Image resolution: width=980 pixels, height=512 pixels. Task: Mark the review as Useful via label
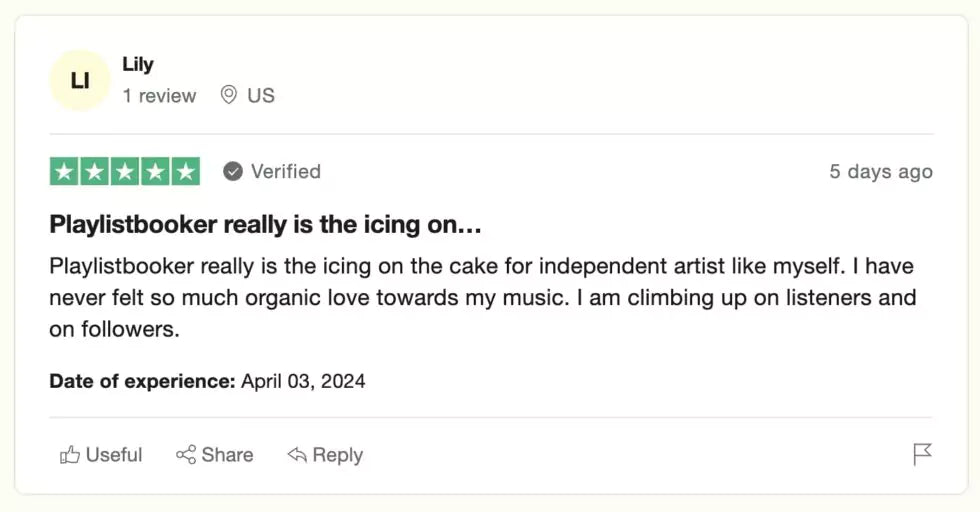pos(114,455)
